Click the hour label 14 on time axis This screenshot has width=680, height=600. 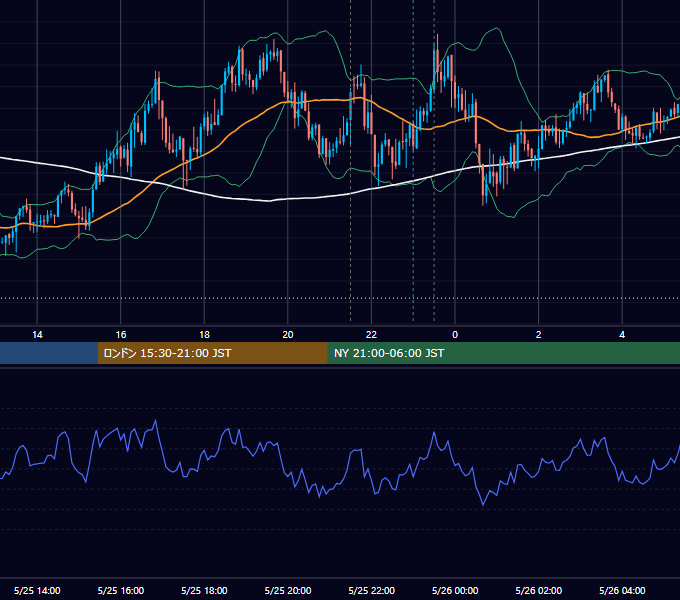[37, 335]
